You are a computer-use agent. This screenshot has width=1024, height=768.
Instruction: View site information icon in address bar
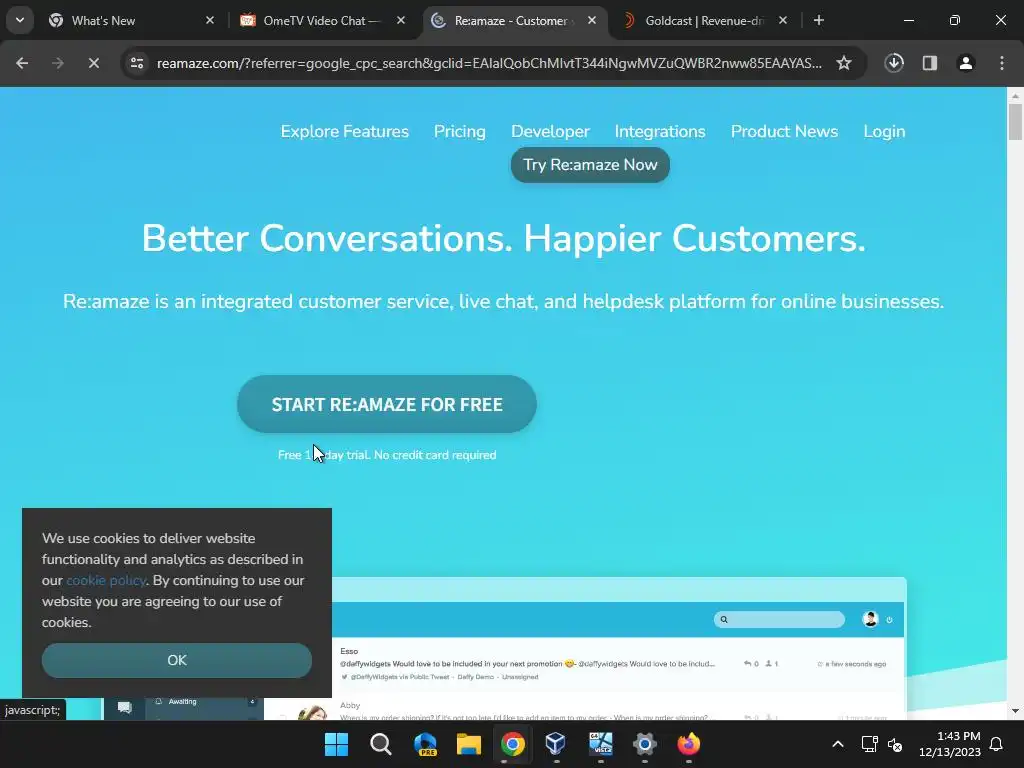pyautogui.click(x=137, y=63)
